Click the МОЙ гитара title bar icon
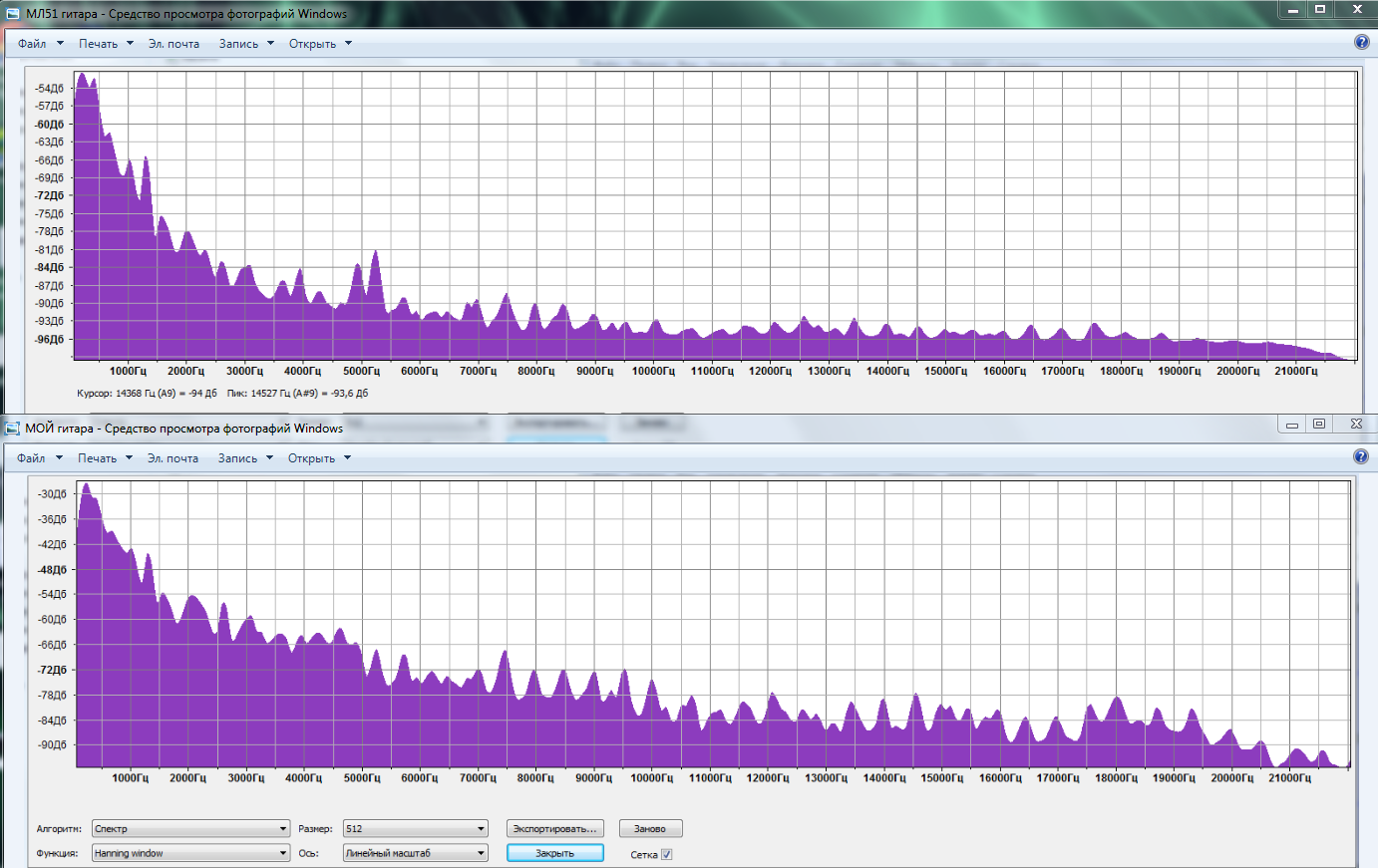Viewport: 1378px width, 868px height. tap(12, 429)
